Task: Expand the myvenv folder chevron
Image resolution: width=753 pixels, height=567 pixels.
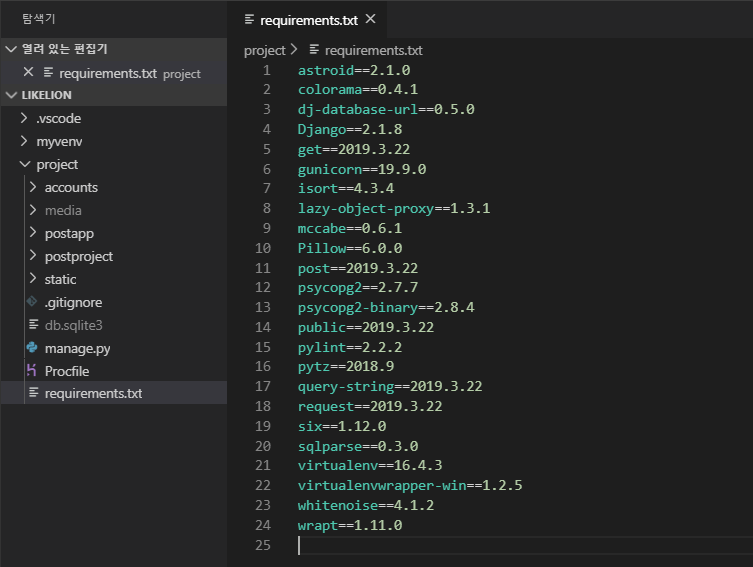Action: (x=24, y=141)
